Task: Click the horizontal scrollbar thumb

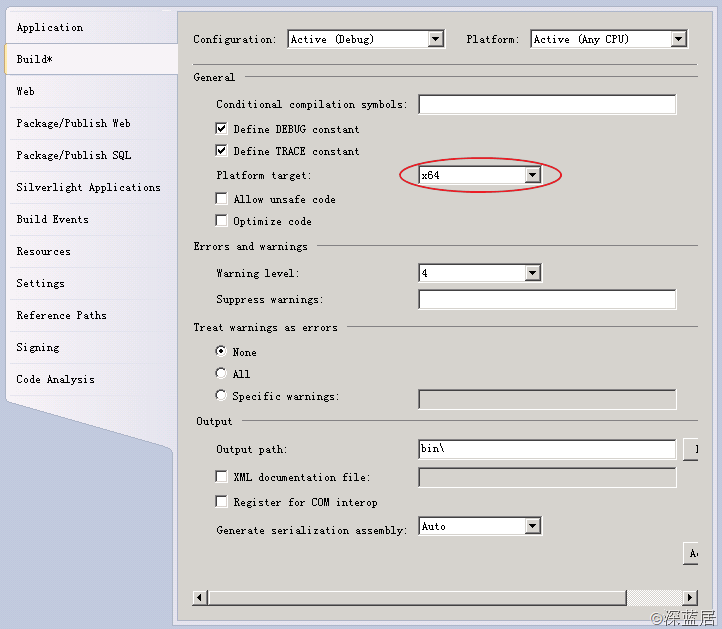Action: pyautogui.click(x=417, y=598)
